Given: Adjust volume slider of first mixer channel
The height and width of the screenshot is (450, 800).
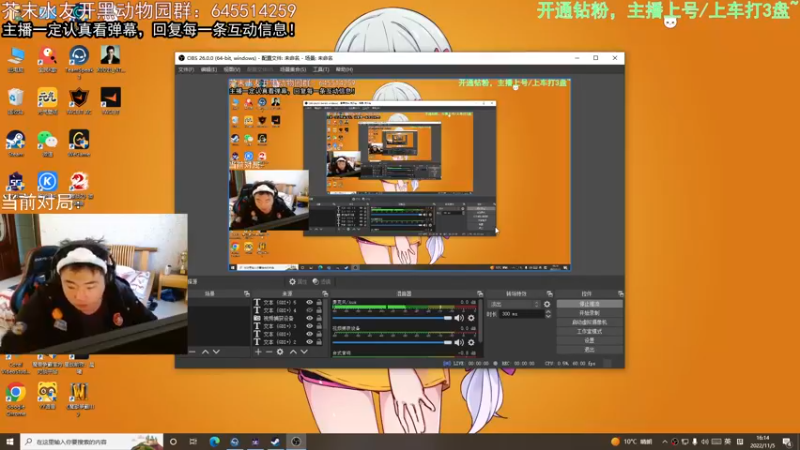Looking at the screenshot, I should [392, 318].
